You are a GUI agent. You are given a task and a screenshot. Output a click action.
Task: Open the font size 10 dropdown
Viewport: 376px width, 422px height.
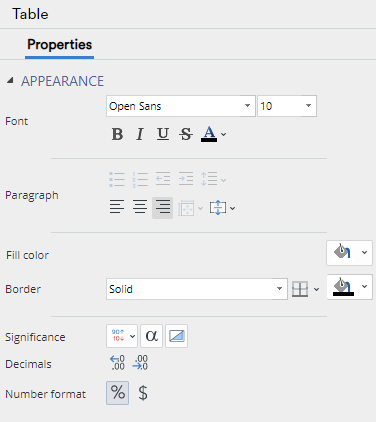point(287,106)
